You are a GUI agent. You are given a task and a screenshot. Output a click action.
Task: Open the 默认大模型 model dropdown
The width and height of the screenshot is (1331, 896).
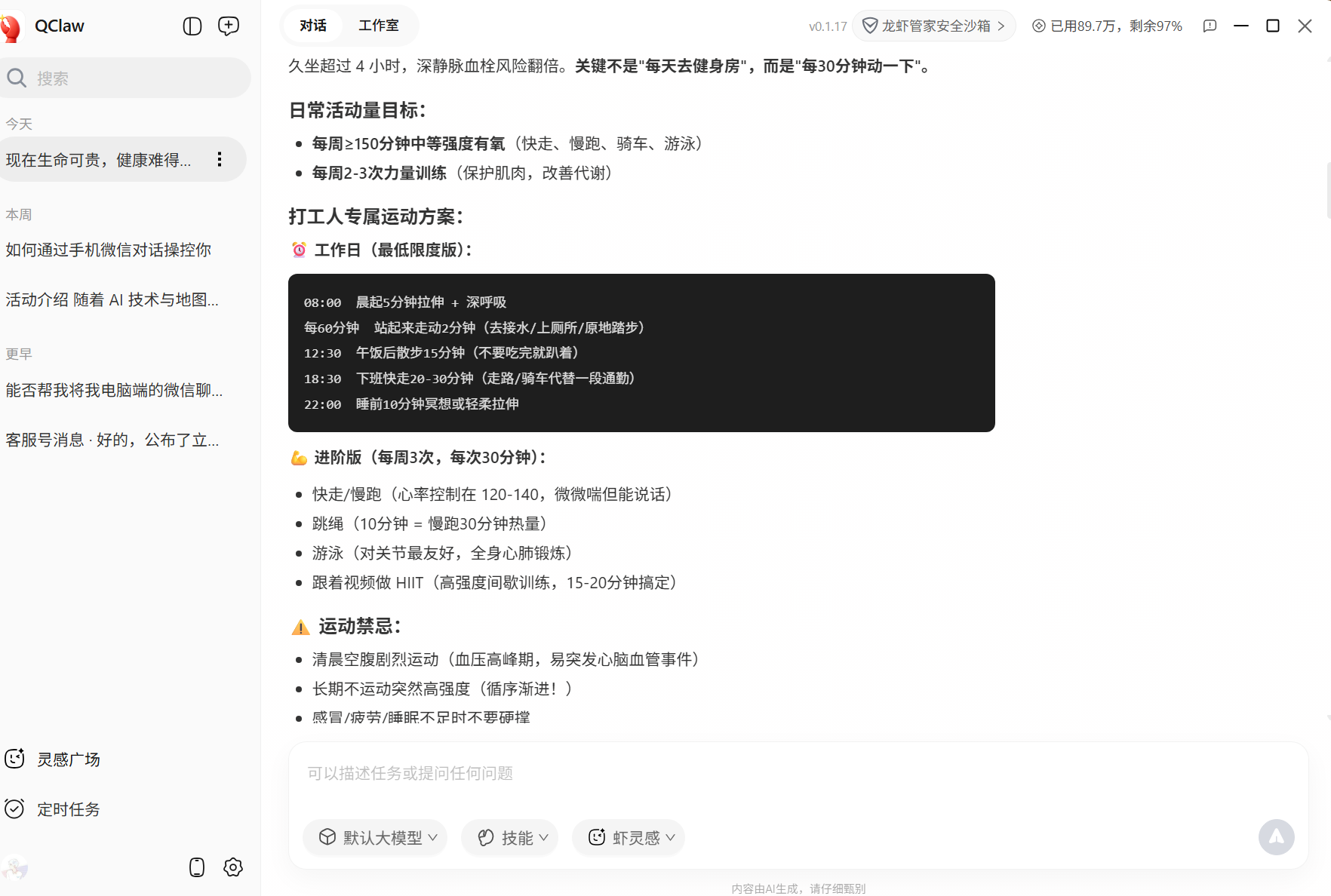pyautogui.click(x=375, y=837)
